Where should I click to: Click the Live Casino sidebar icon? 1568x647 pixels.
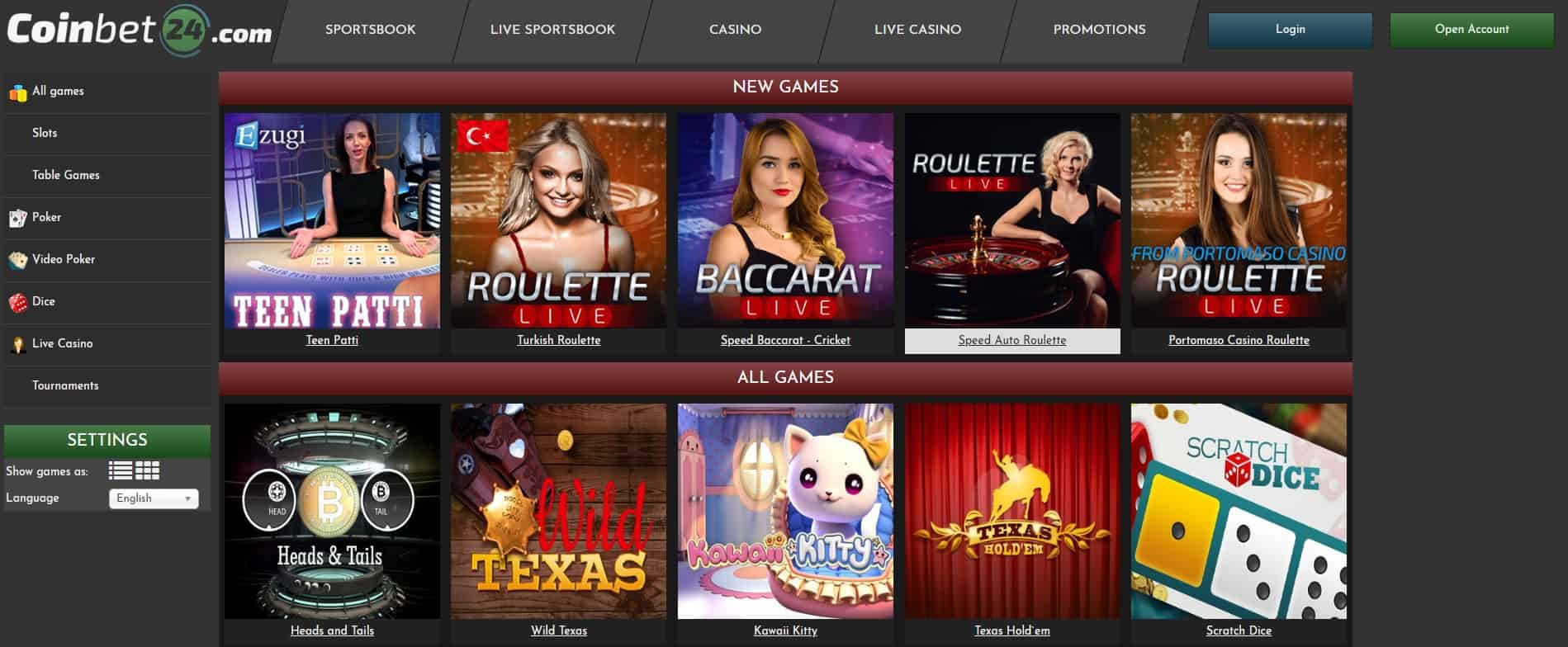(x=17, y=345)
